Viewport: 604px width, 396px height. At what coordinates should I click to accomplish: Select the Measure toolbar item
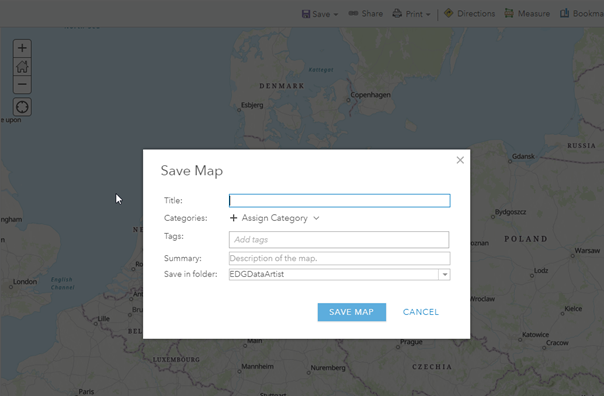(527, 13)
